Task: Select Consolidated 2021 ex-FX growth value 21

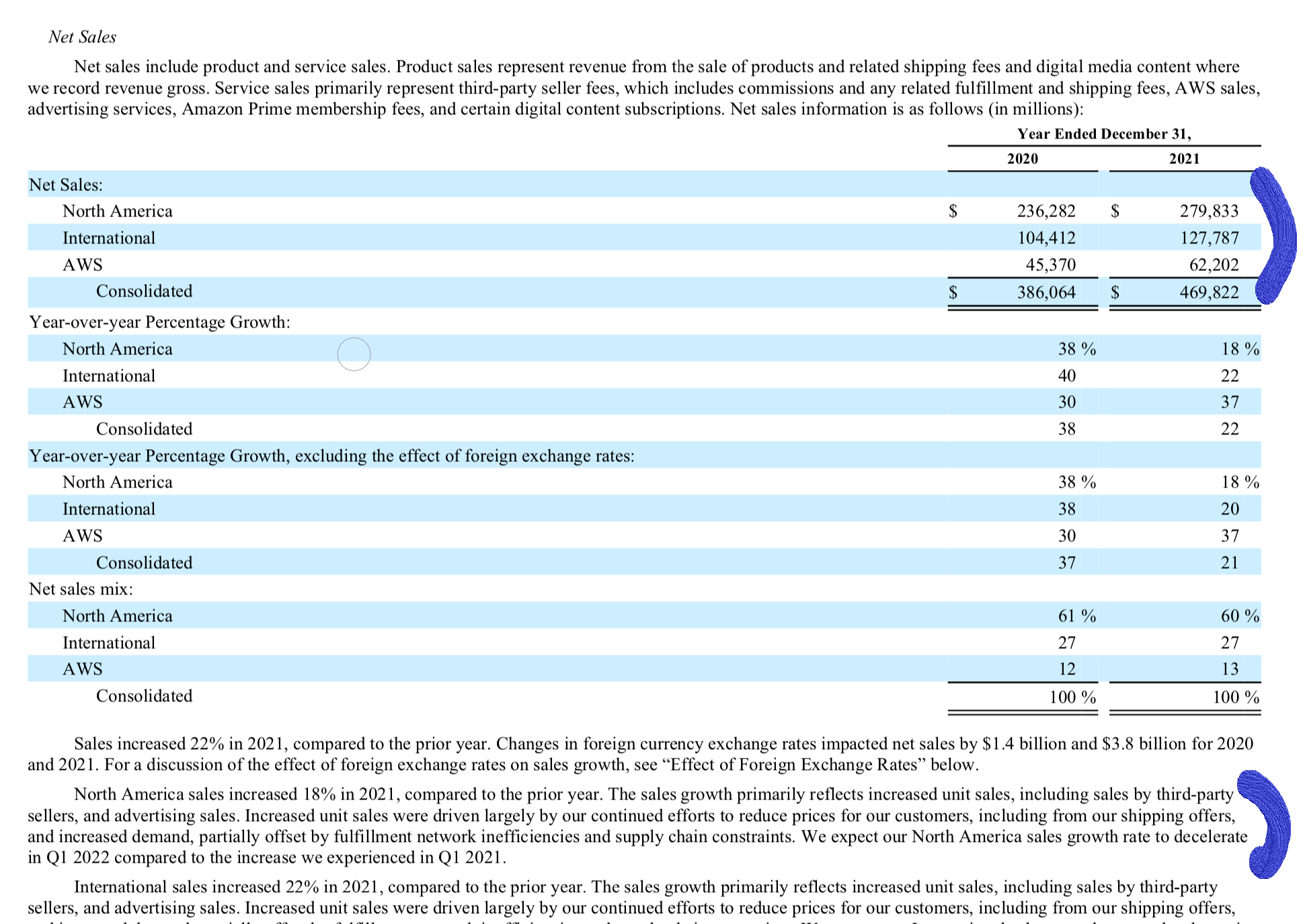Action: click(1230, 563)
